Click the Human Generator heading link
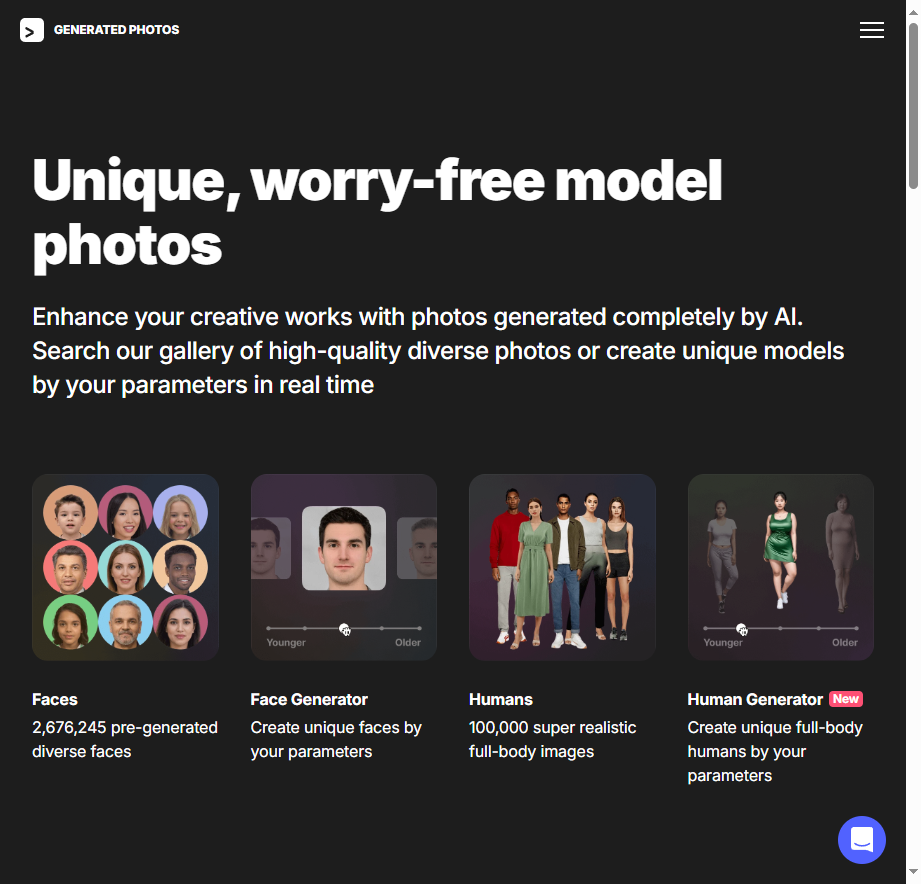The width and height of the screenshot is (921, 884). coord(755,700)
